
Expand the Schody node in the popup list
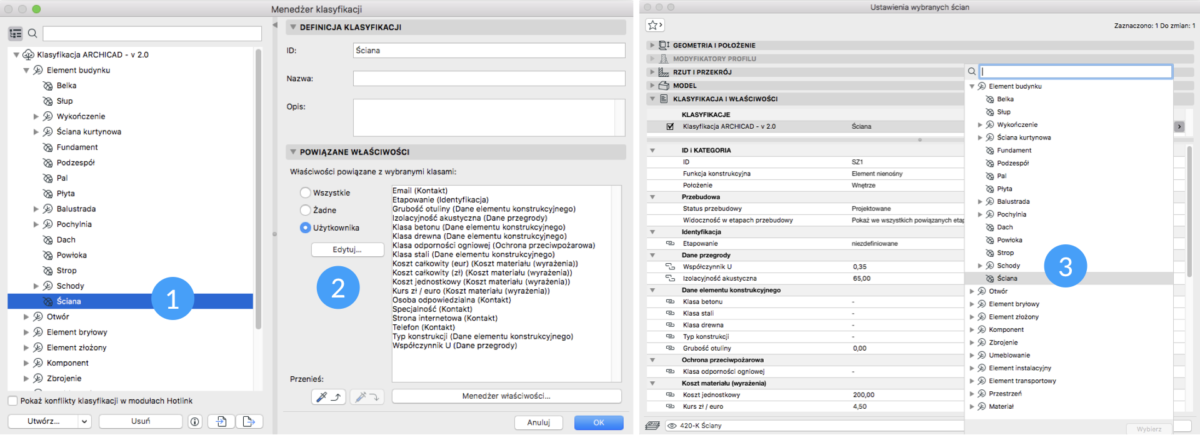pyautogui.click(x=980, y=265)
